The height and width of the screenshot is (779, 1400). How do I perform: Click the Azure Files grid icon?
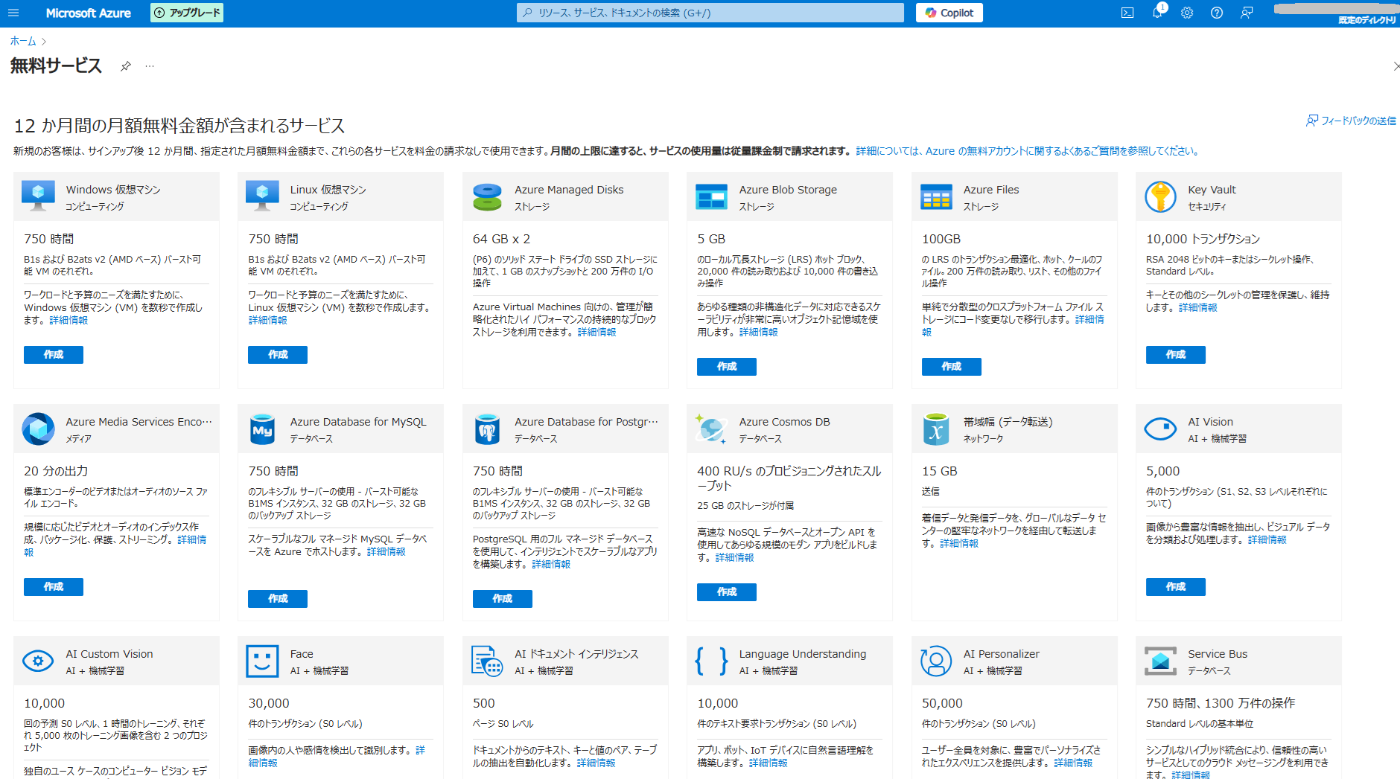click(x=936, y=197)
